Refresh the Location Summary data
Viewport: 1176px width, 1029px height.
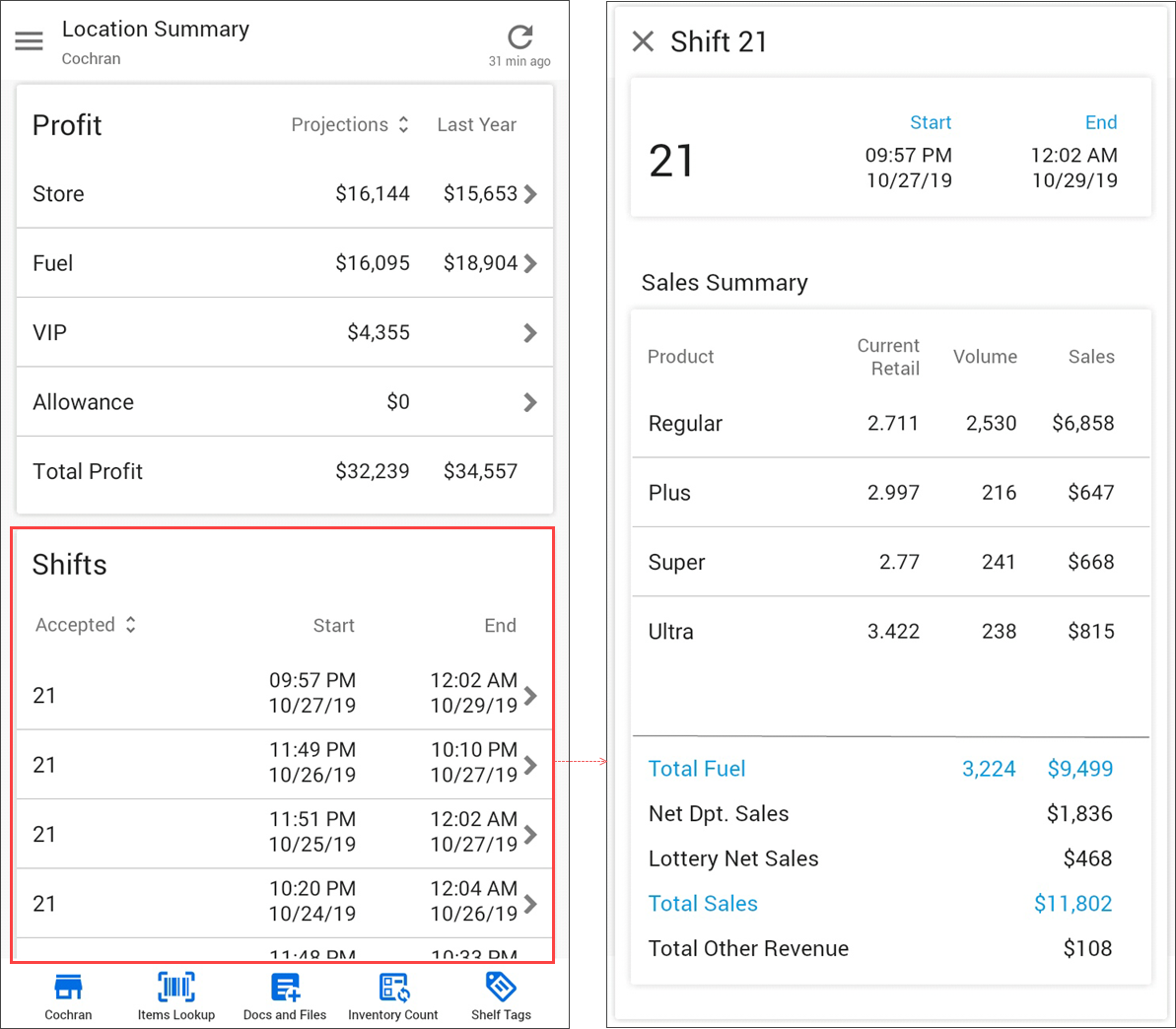pos(519,37)
